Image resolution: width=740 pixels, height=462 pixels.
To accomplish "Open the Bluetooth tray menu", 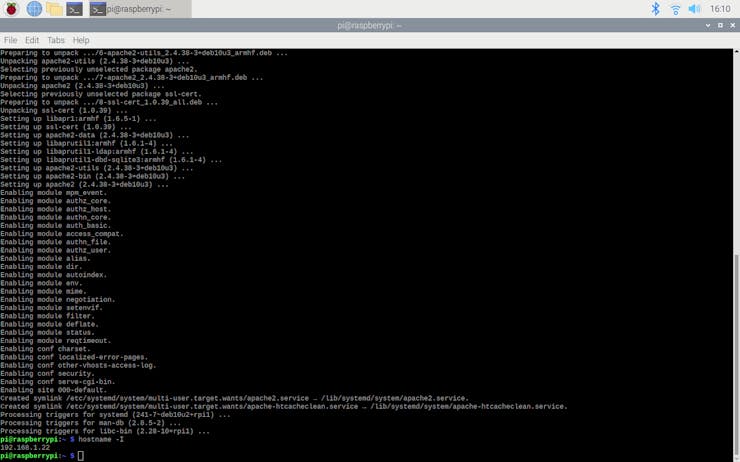I will click(655, 8).
